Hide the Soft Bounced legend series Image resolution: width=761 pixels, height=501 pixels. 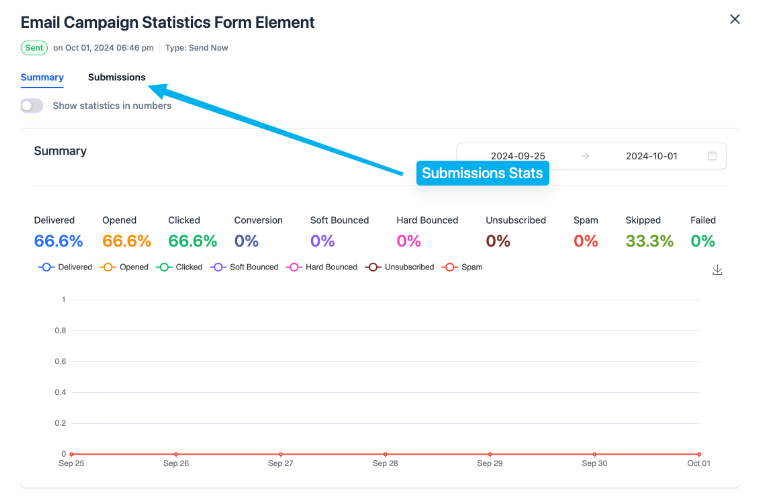tap(245, 267)
